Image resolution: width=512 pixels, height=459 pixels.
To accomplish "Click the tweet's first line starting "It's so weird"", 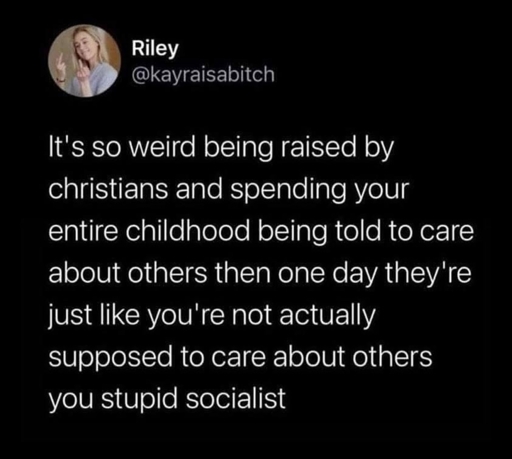I will point(221,148).
